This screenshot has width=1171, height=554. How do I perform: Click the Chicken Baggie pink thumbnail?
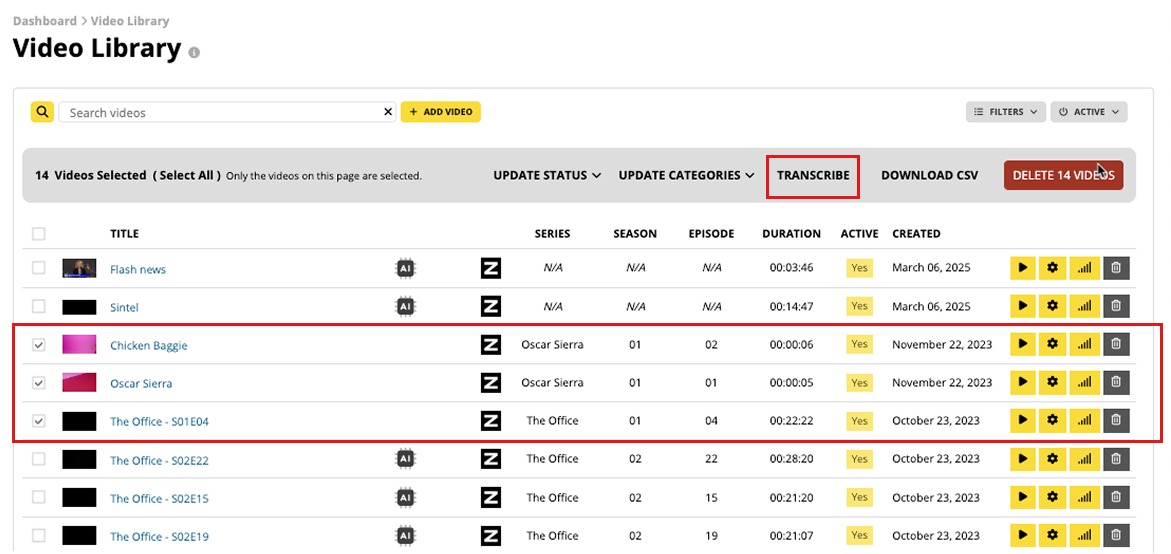[x=79, y=344]
